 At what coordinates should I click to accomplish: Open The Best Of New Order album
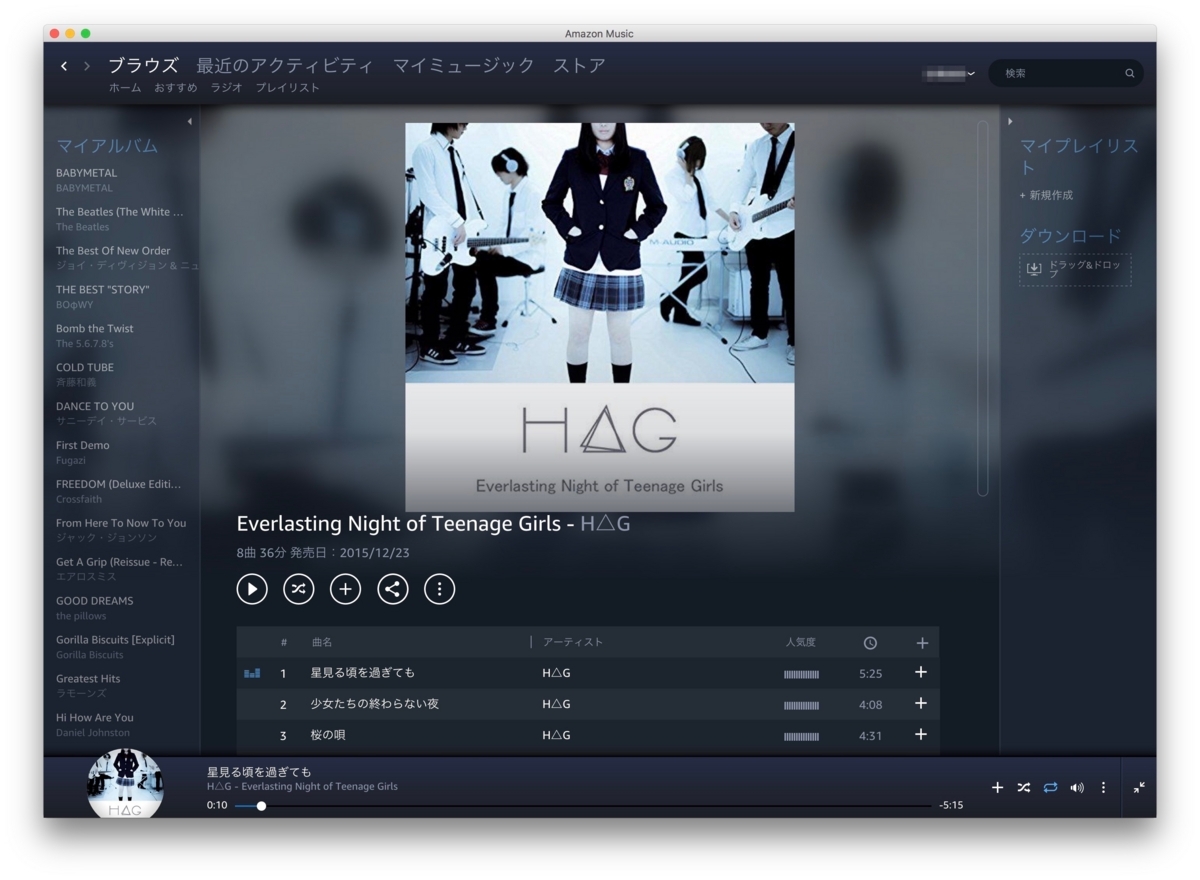[113, 251]
